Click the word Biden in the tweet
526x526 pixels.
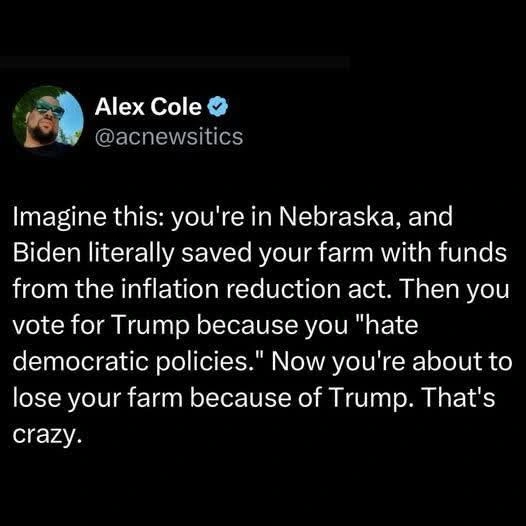click(x=47, y=253)
